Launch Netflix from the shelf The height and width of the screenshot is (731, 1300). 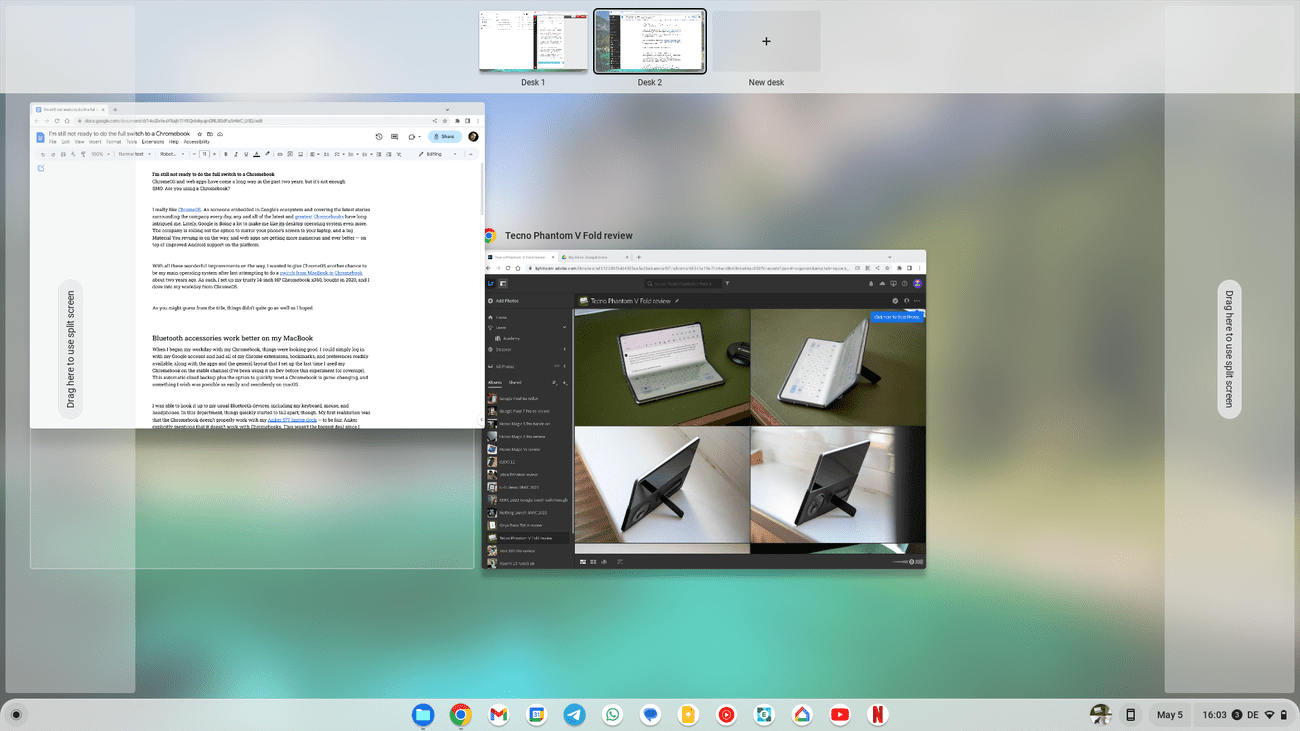click(x=877, y=714)
